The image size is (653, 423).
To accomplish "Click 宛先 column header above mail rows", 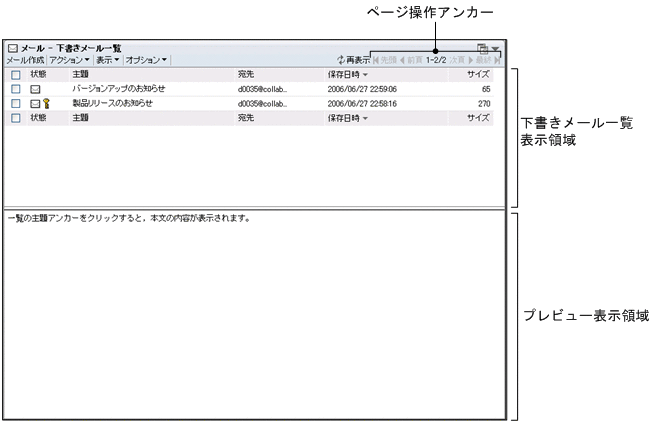I will pyautogui.click(x=246, y=75).
